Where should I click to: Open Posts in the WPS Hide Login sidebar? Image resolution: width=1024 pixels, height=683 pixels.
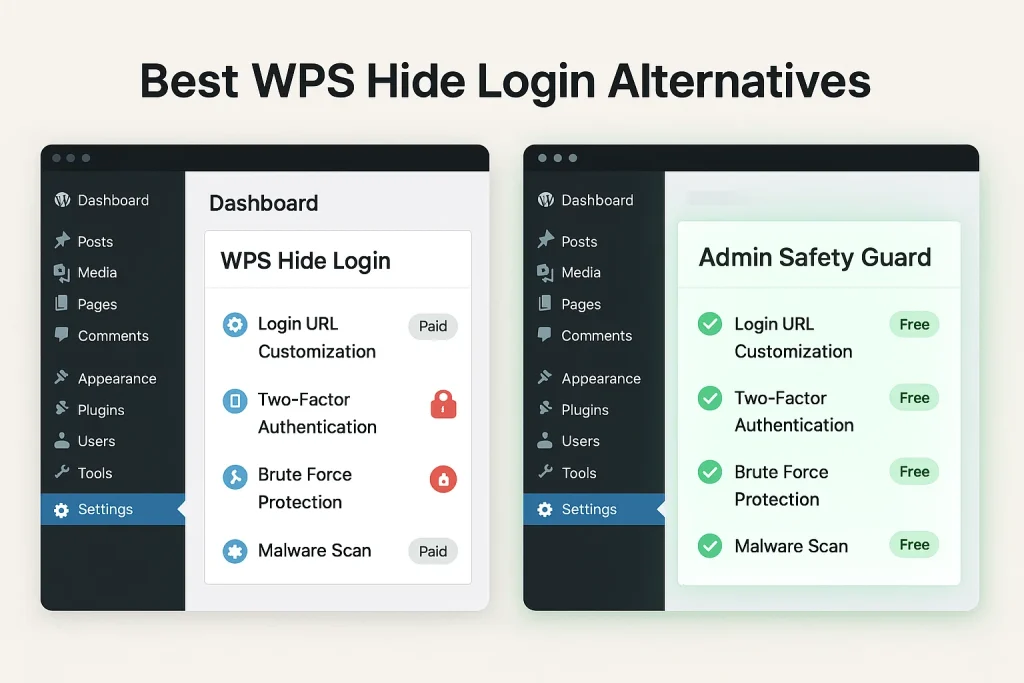pyautogui.click(x=95, y=242)
